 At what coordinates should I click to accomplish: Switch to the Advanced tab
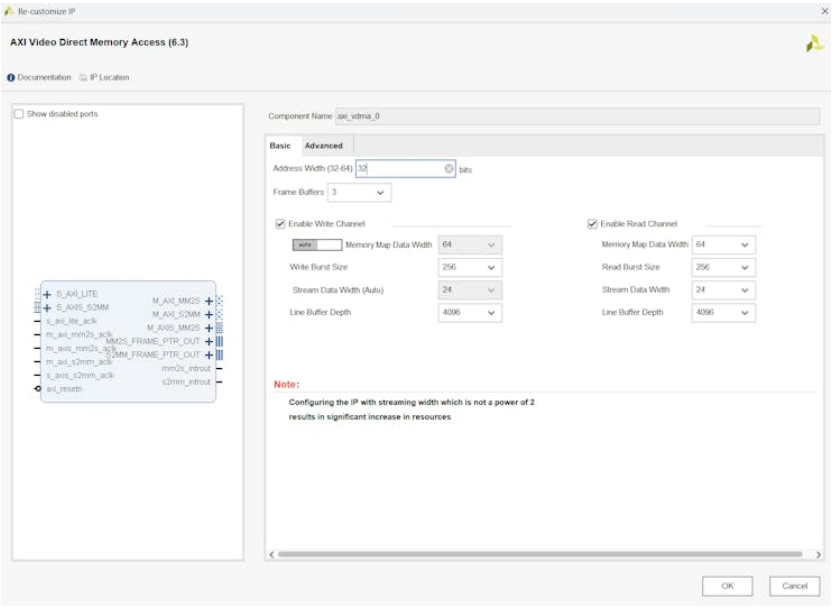[323, 146]
